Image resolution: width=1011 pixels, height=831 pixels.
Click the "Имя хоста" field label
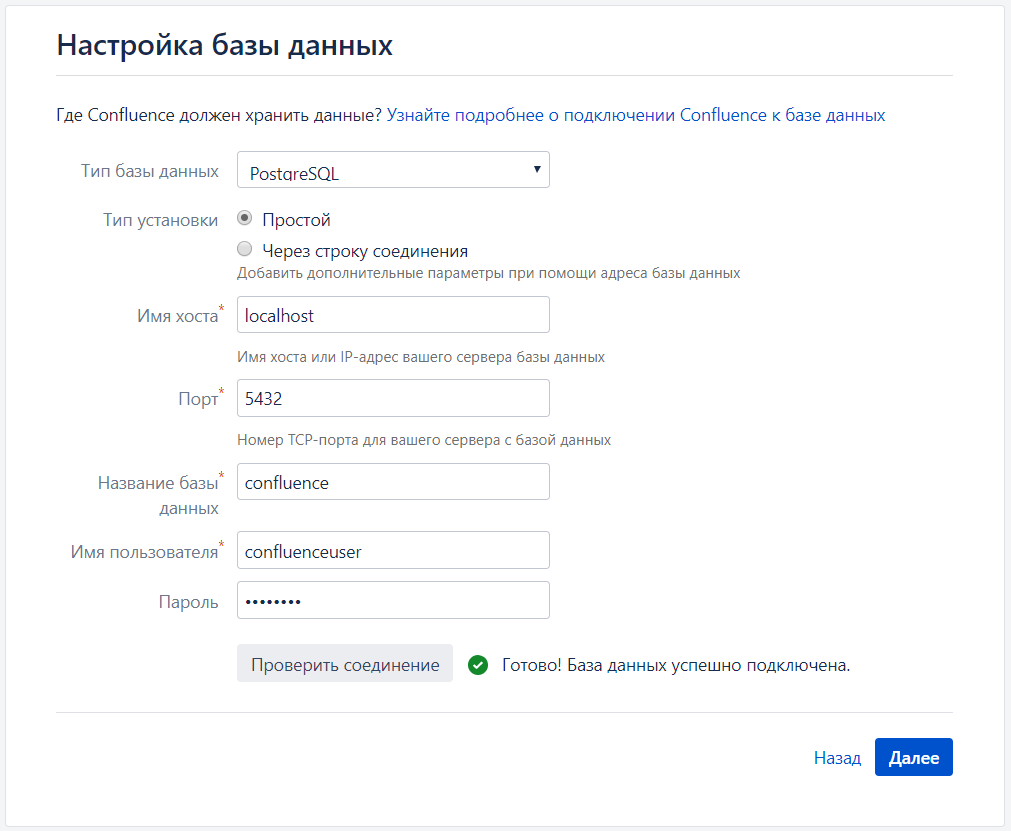pos(177,316)
